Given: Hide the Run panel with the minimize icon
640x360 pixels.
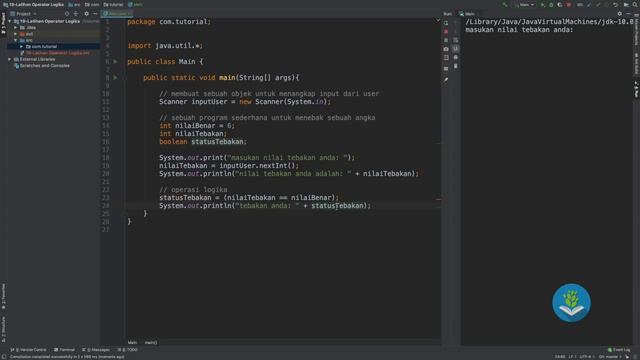Looking at the screenshot, I should point(628,13).
